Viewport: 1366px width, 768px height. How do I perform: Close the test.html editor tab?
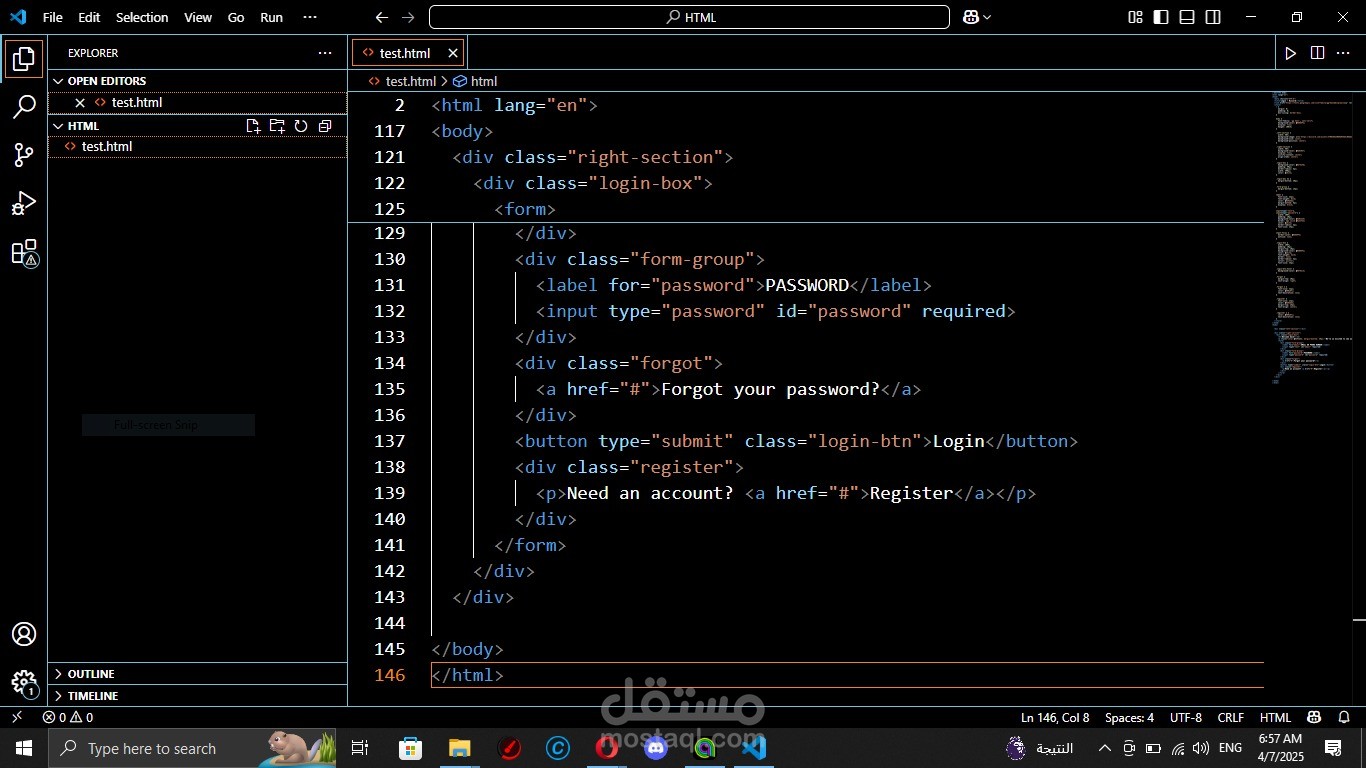click(453, 53)
